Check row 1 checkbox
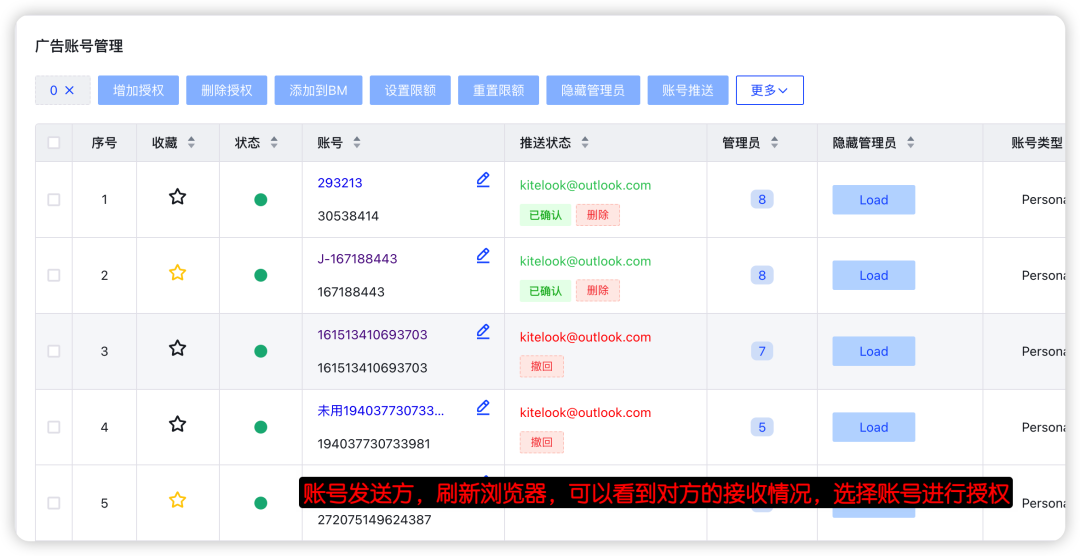1080x556 pixels. coord(54,200)
